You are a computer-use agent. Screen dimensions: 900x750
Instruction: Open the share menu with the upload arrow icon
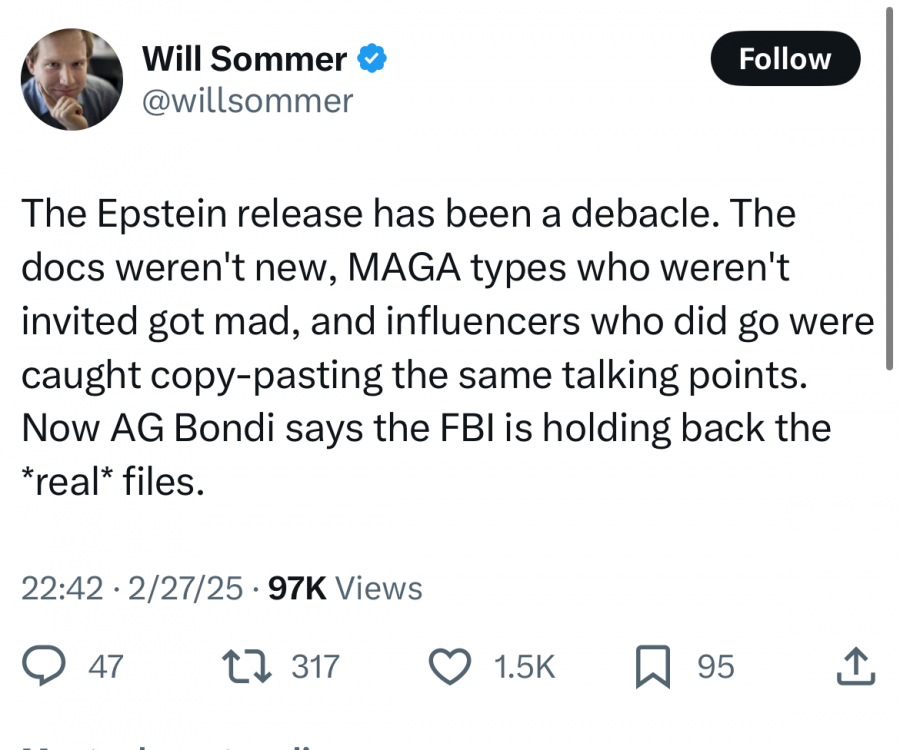point(858,666)
